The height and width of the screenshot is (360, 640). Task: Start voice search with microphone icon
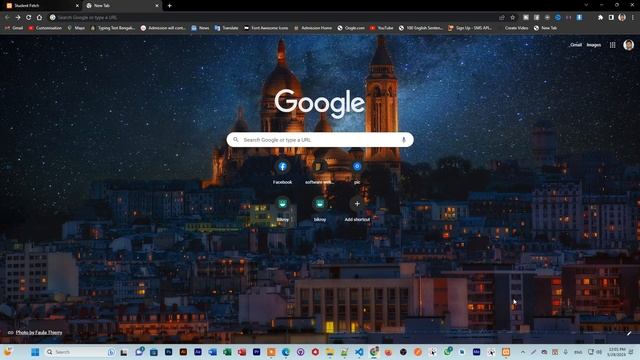point(404,140)
